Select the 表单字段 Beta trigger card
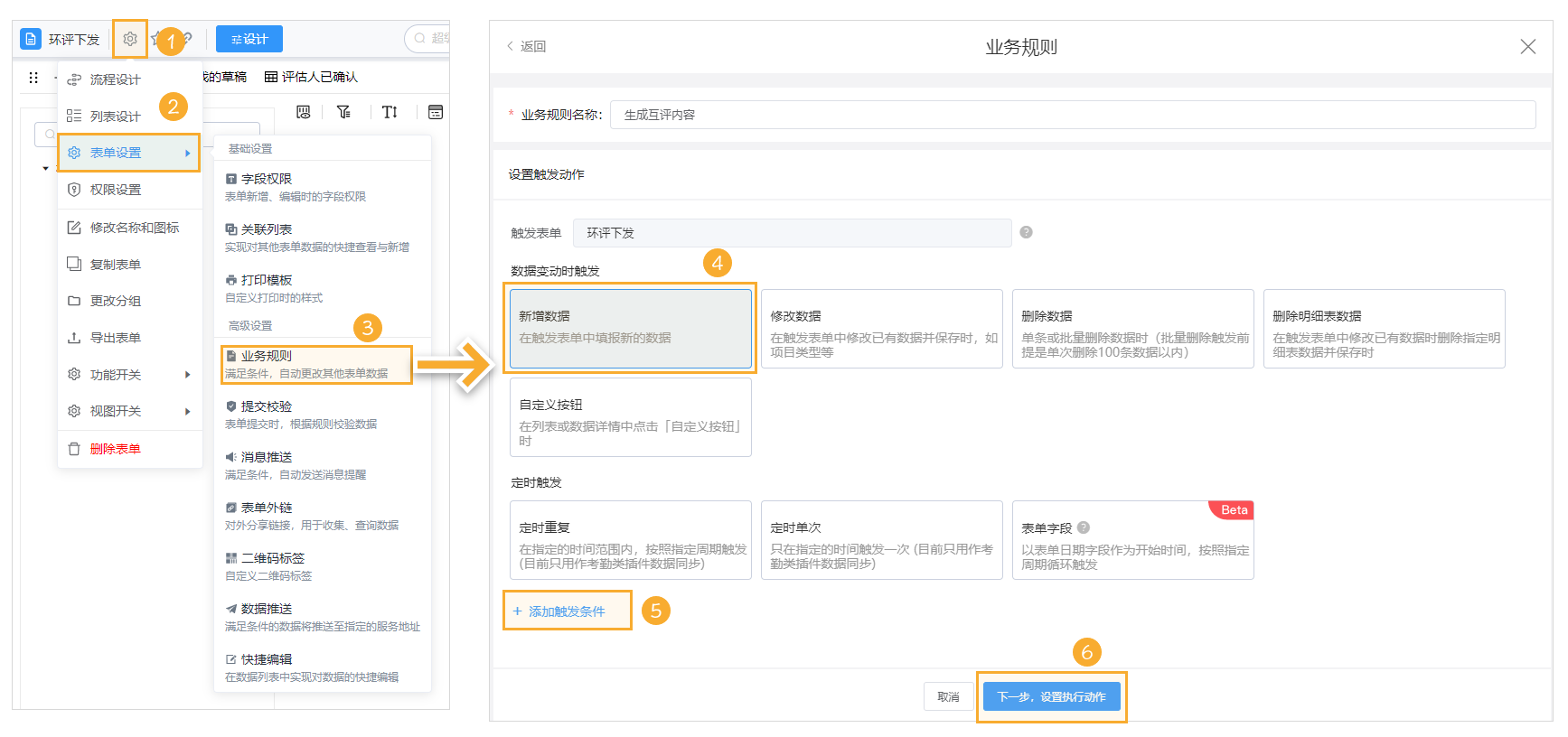Viewport: 1568px width, 737px height. click(1132, 539)
